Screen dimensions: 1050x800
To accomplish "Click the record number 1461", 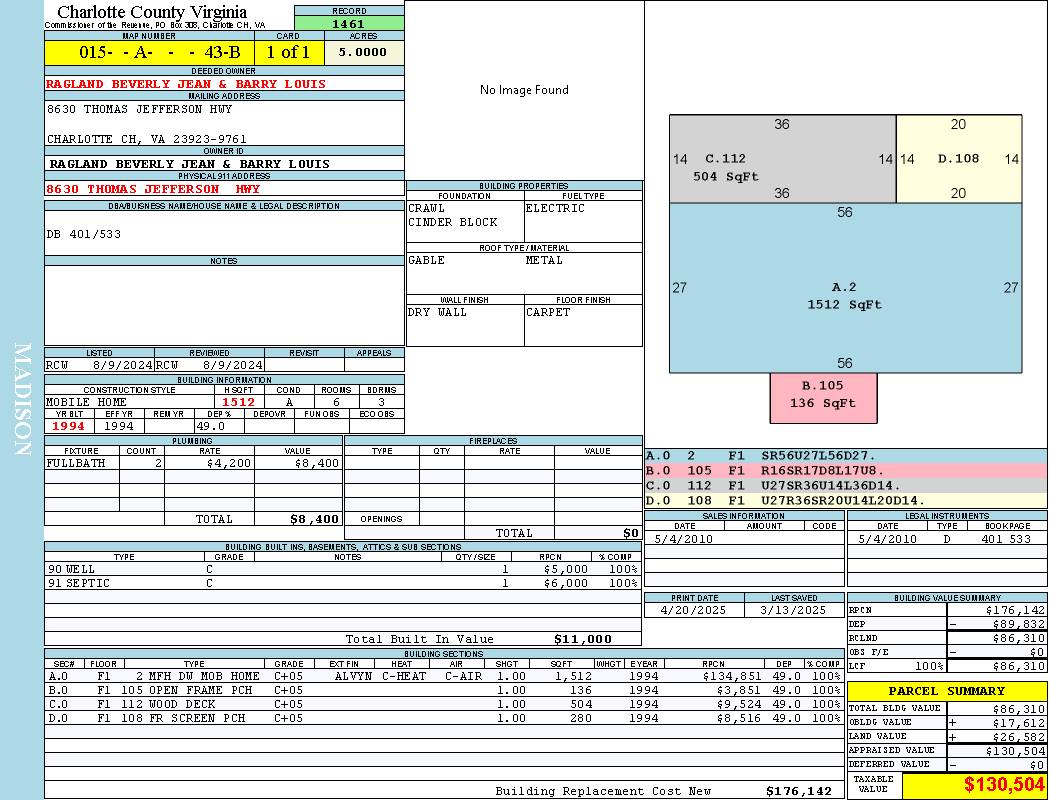I will click(x=349, y=23).
